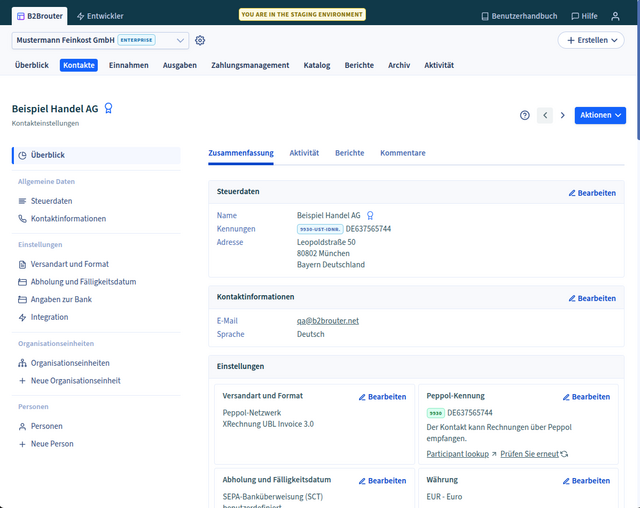This screenshot has height=508, width=640.
Task: Click the Hilfe chat bubble icon
Action: (575, 16)
